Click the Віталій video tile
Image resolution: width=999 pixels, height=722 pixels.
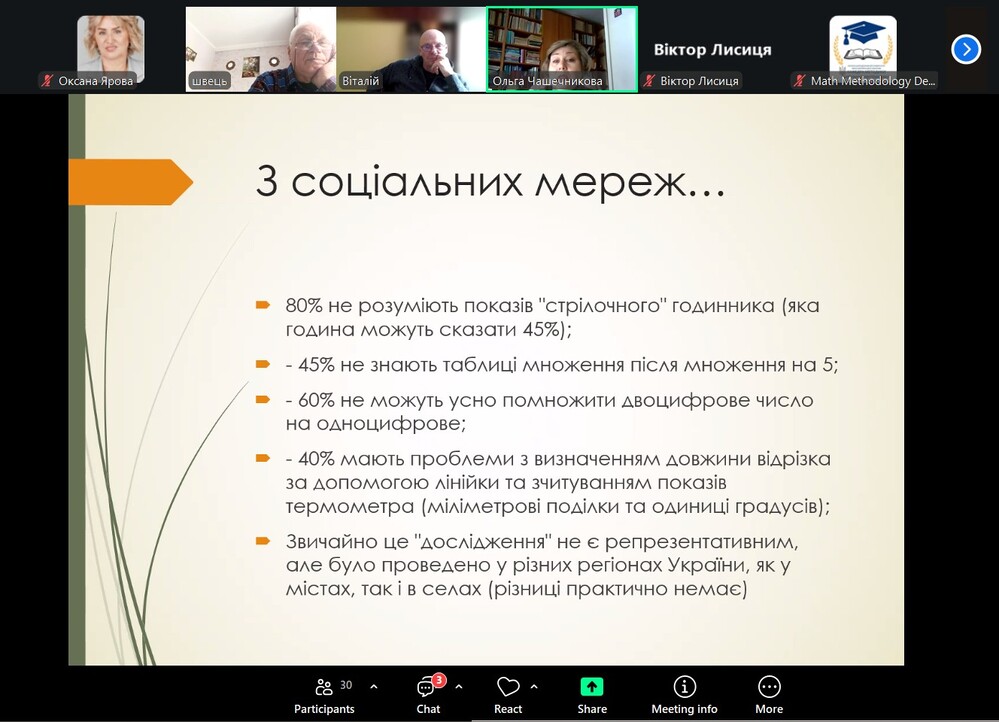click(x=410, y=49)
